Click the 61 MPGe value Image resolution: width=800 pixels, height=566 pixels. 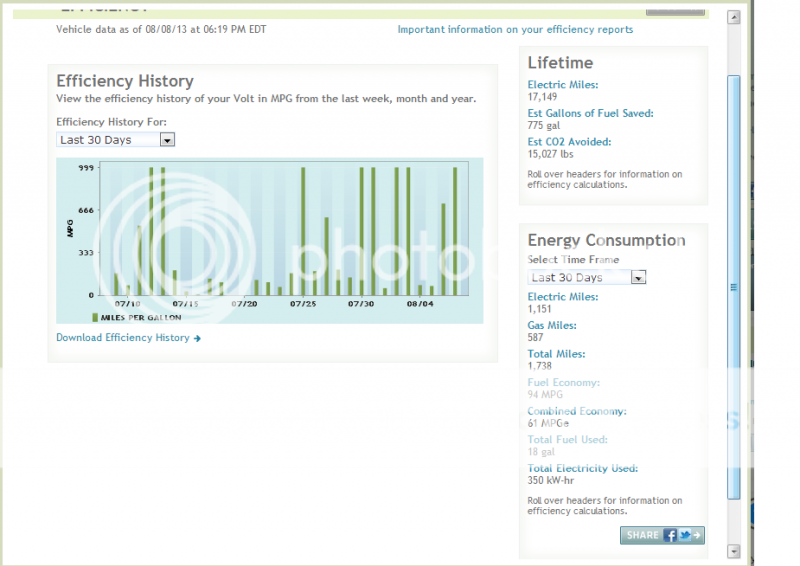pyautogui.click(x=548, y=423)
